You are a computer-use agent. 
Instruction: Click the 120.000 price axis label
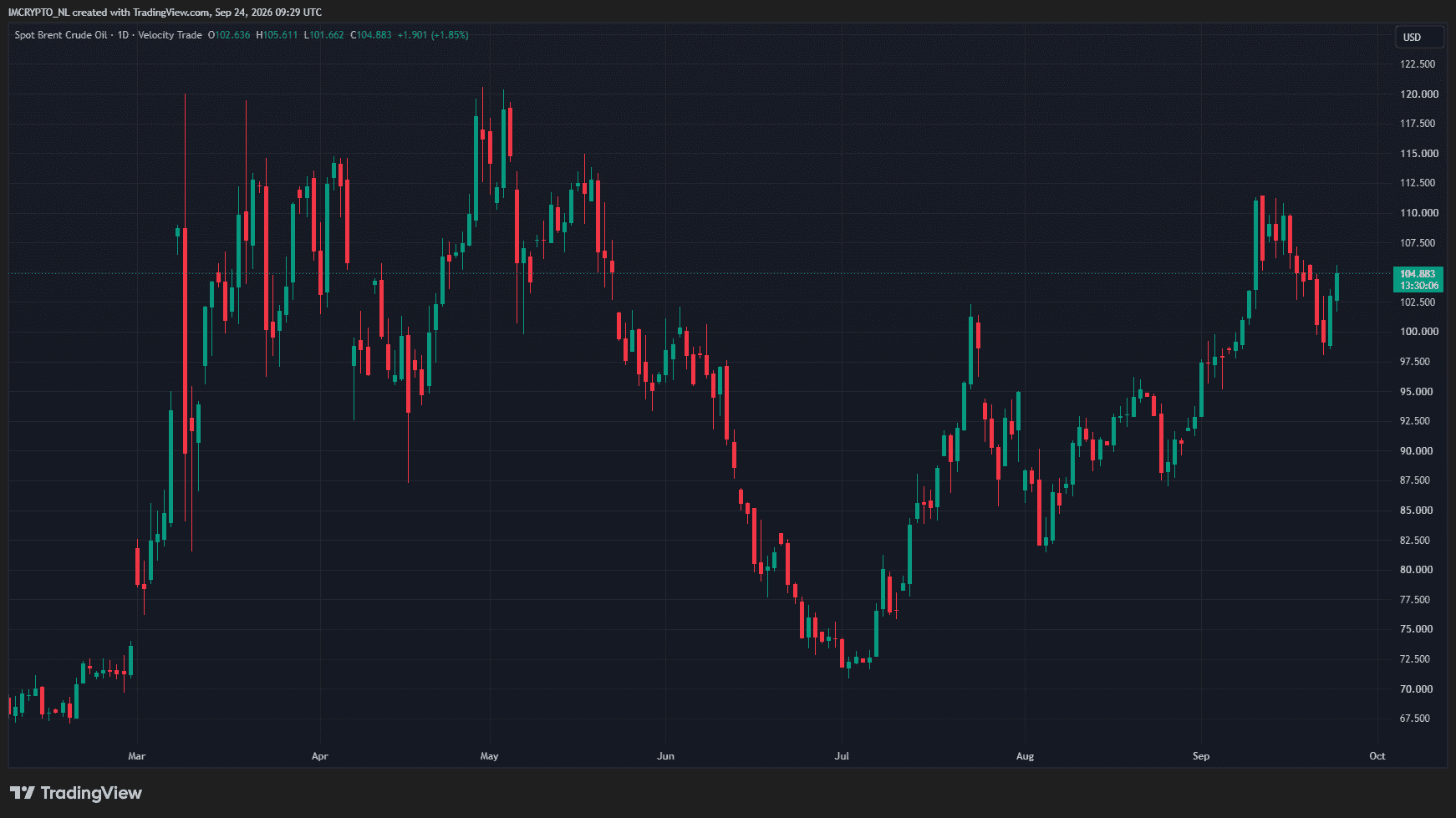1419,94
